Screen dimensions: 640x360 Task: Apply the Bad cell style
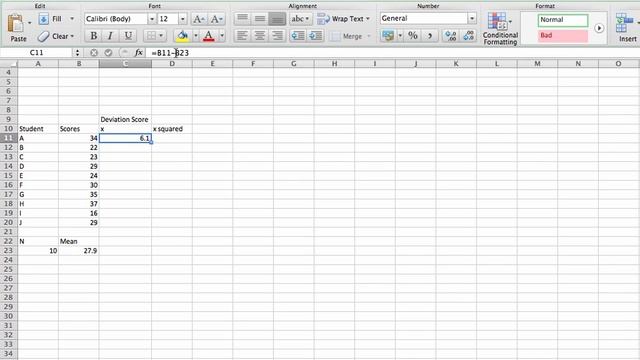[x=563, y=36]
